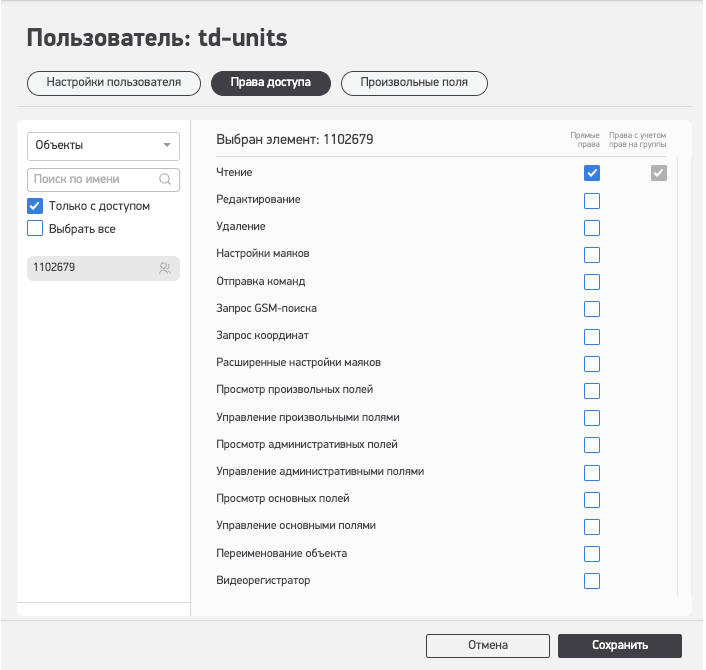Check the Переименование объекта box

[592, 554]
